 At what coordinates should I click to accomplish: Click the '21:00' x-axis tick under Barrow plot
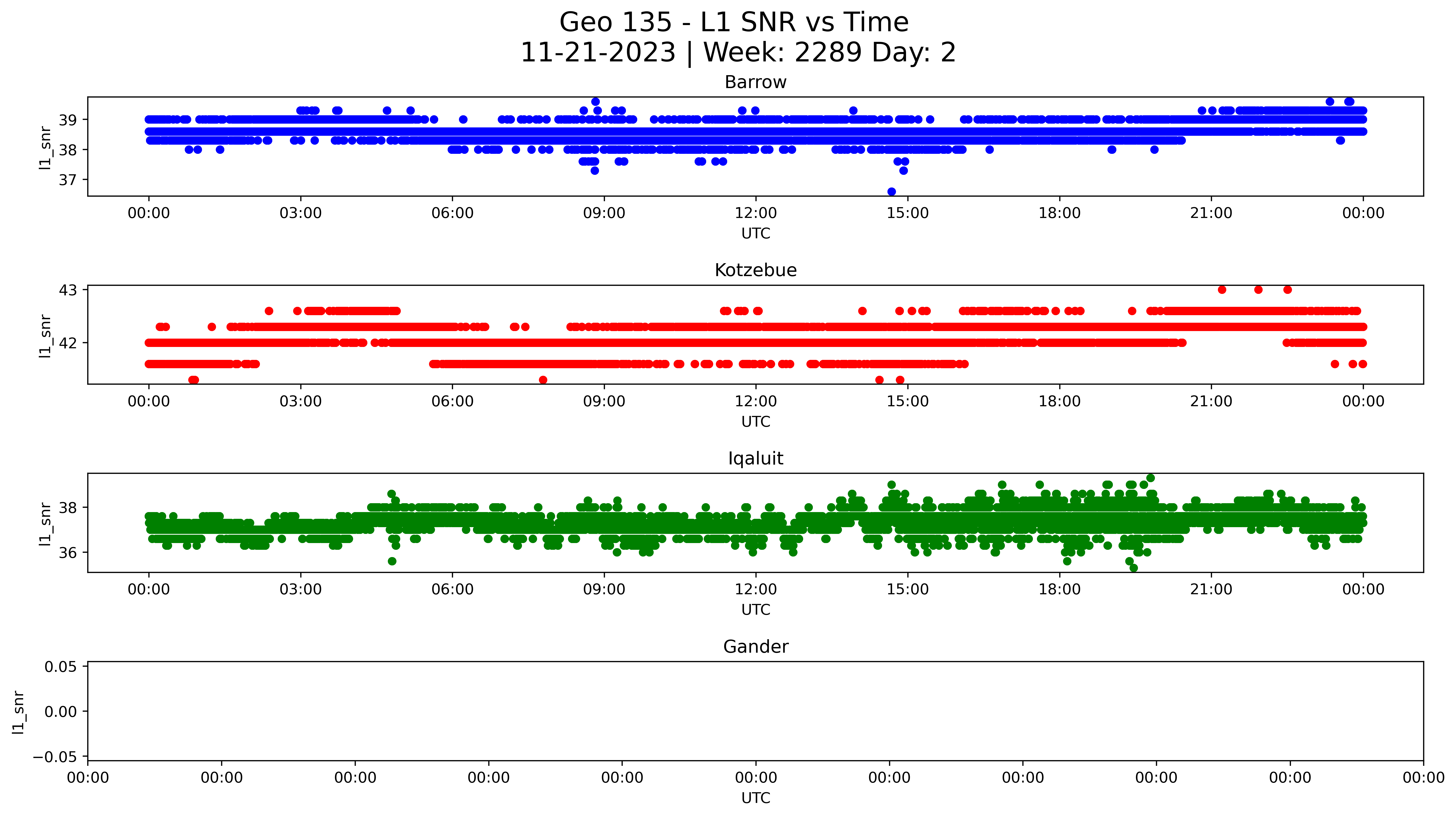pyautogui.click(x=1211, y=213)
